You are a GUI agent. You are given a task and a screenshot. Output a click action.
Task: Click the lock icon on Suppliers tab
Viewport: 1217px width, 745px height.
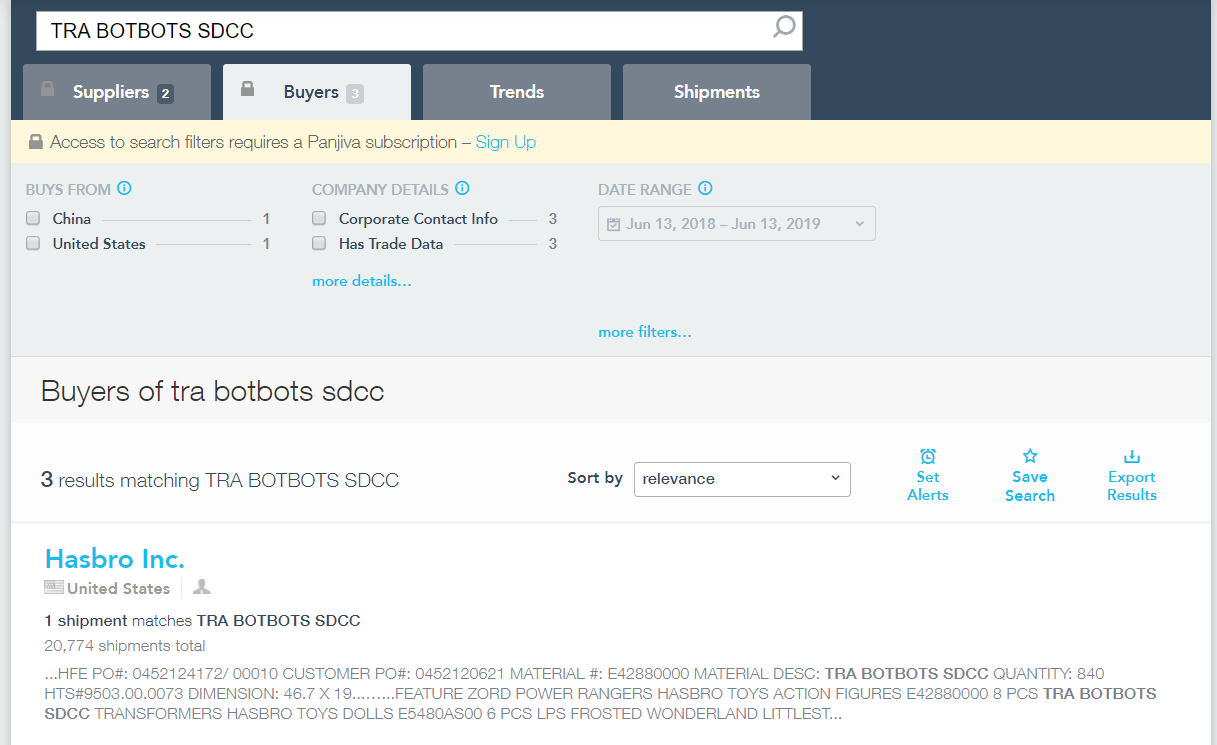[47, 89]
